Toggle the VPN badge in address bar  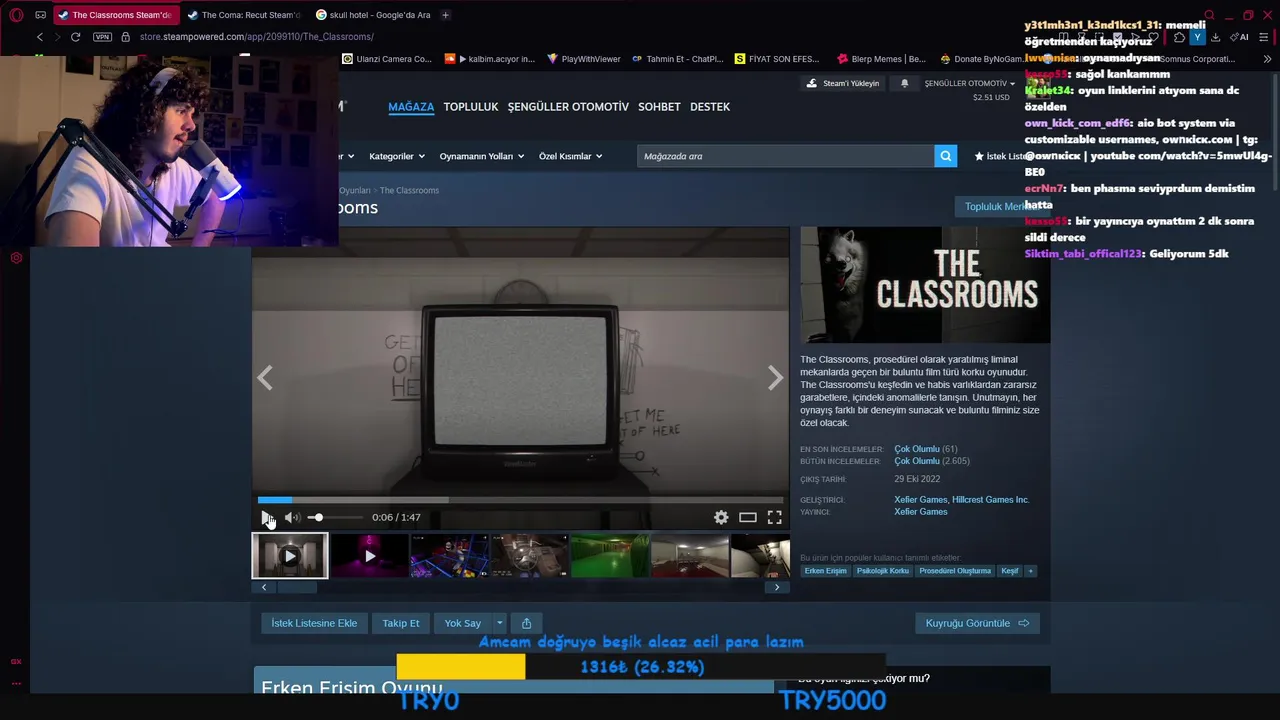(x=102, y=37)
